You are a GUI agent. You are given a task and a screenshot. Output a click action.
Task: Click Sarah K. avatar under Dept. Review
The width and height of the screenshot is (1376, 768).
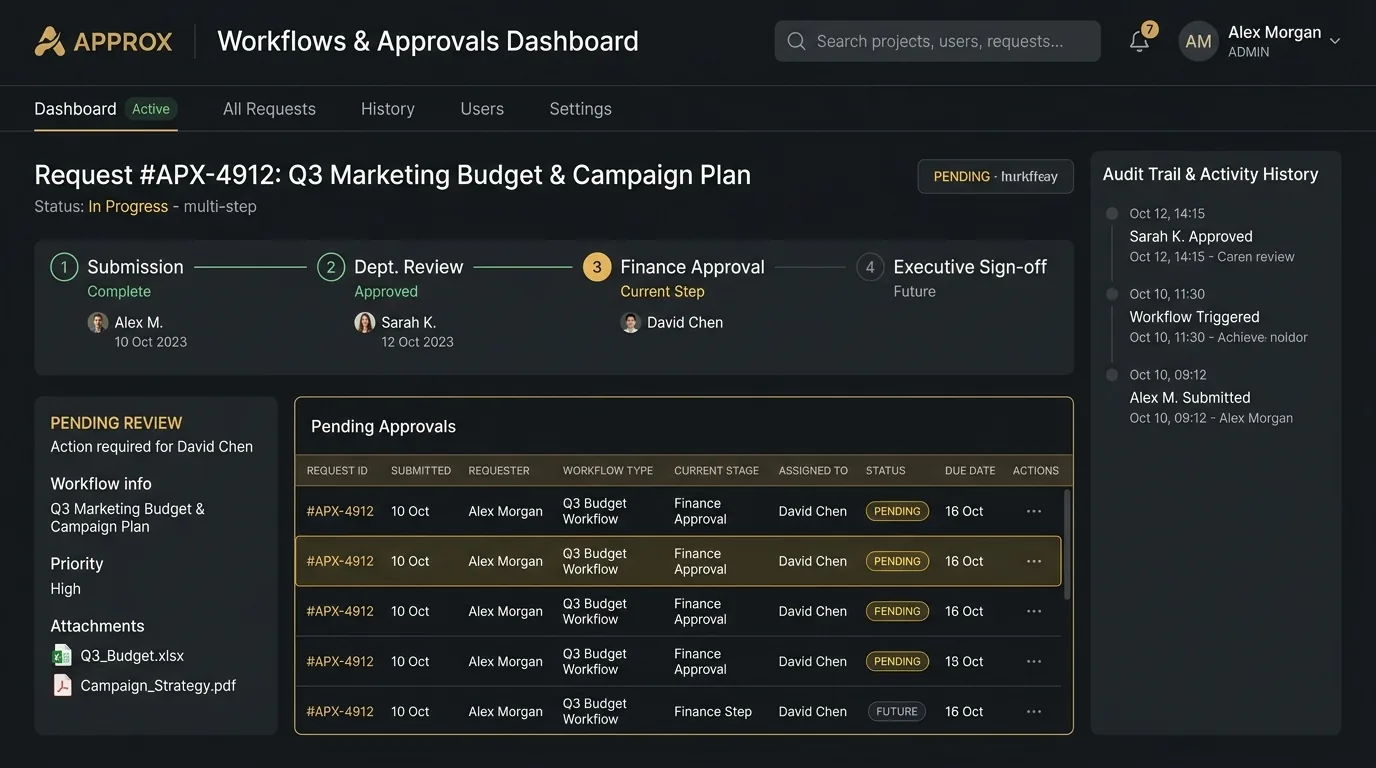tap(365, 322)
